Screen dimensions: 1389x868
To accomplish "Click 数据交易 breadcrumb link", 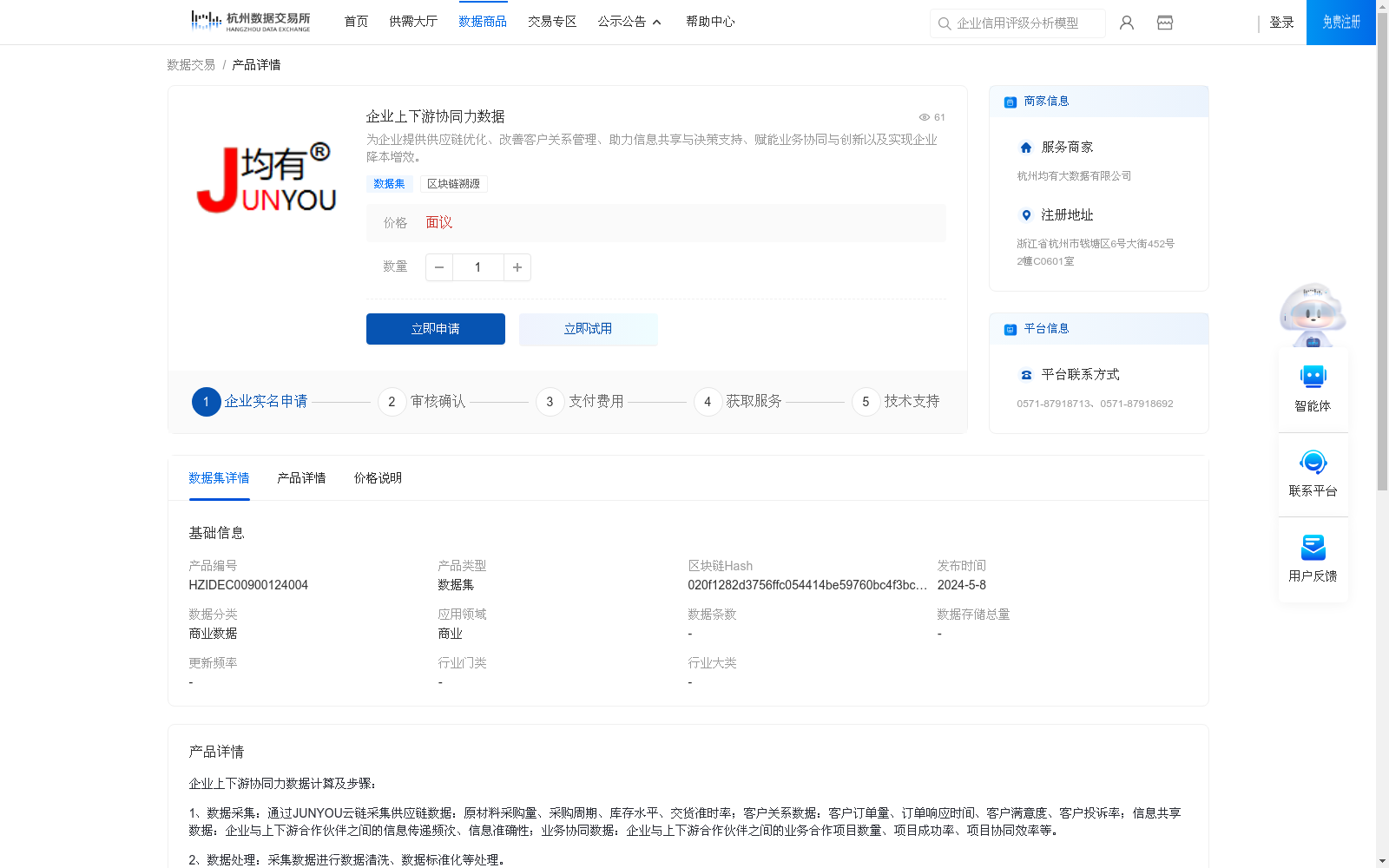I will 191,65.
